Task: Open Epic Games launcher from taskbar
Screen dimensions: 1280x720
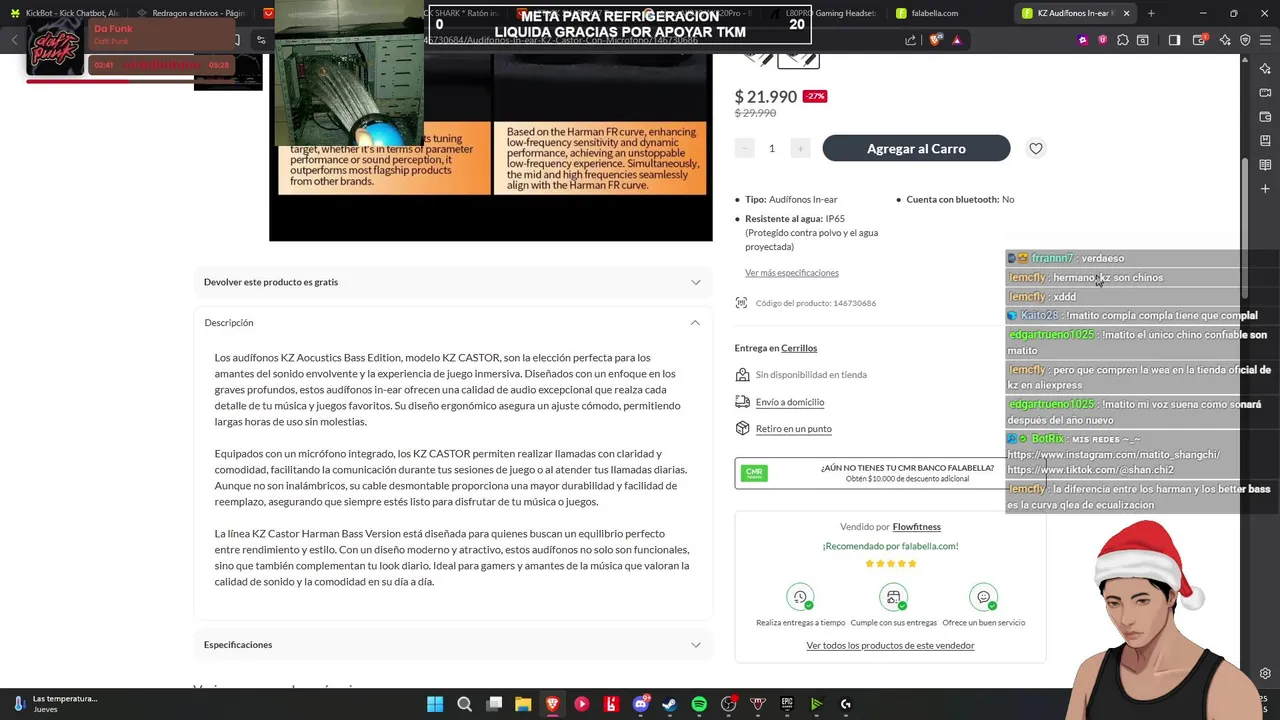Action: 787,704
